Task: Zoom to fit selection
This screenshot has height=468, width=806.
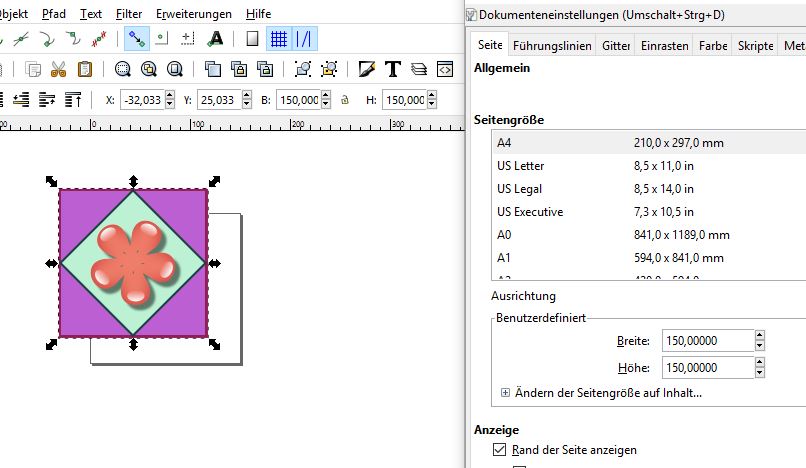Action: 123,69
